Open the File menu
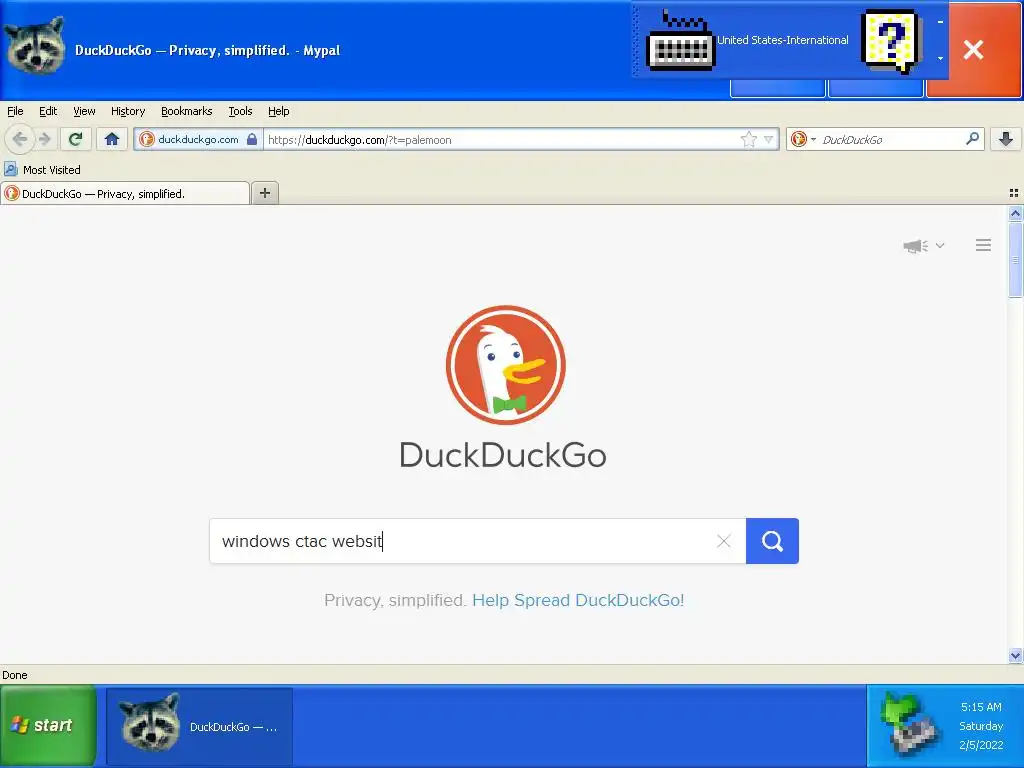 [x=15, y=111]
